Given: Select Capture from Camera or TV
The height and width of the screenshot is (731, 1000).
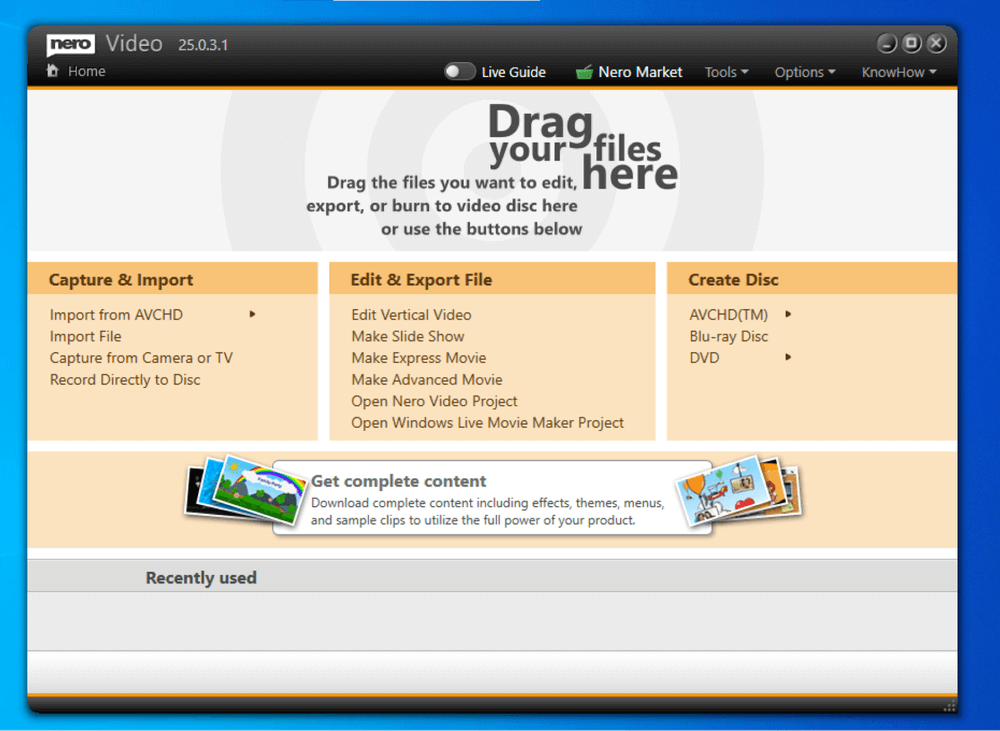Looking at the screenshot, I should [141, 358].
